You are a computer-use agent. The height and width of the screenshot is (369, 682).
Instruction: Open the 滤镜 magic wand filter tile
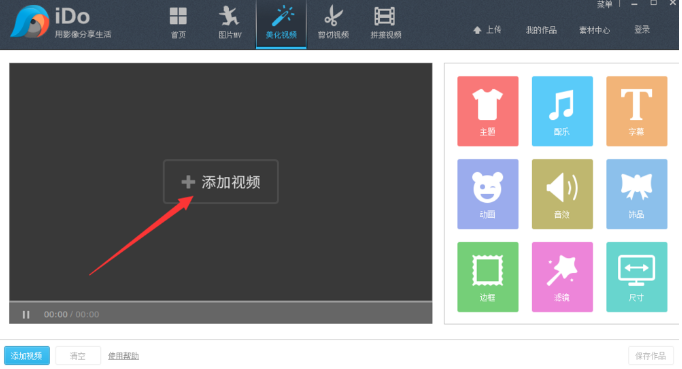pyautogui.click(x=562, y=277)
